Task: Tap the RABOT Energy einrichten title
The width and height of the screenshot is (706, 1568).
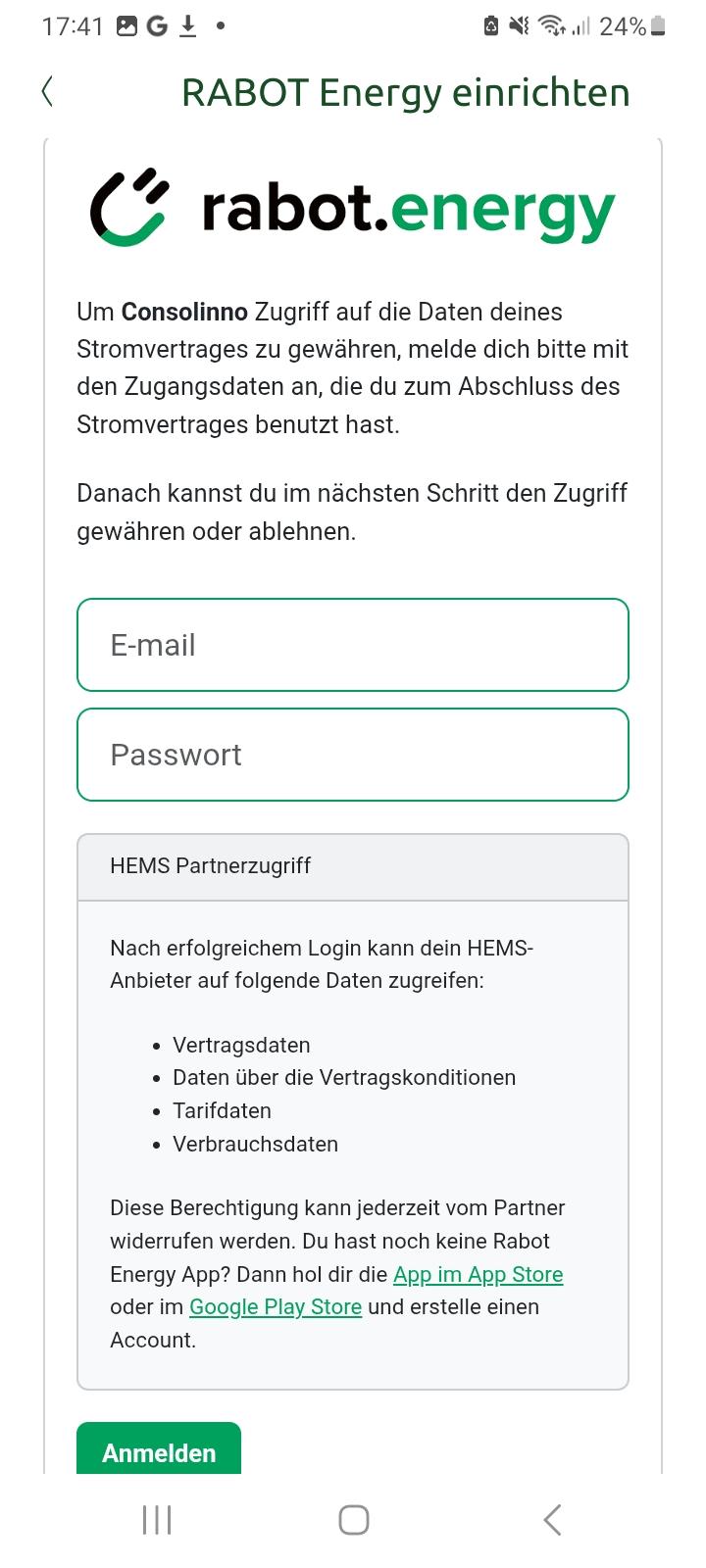Action: point(406,91)
